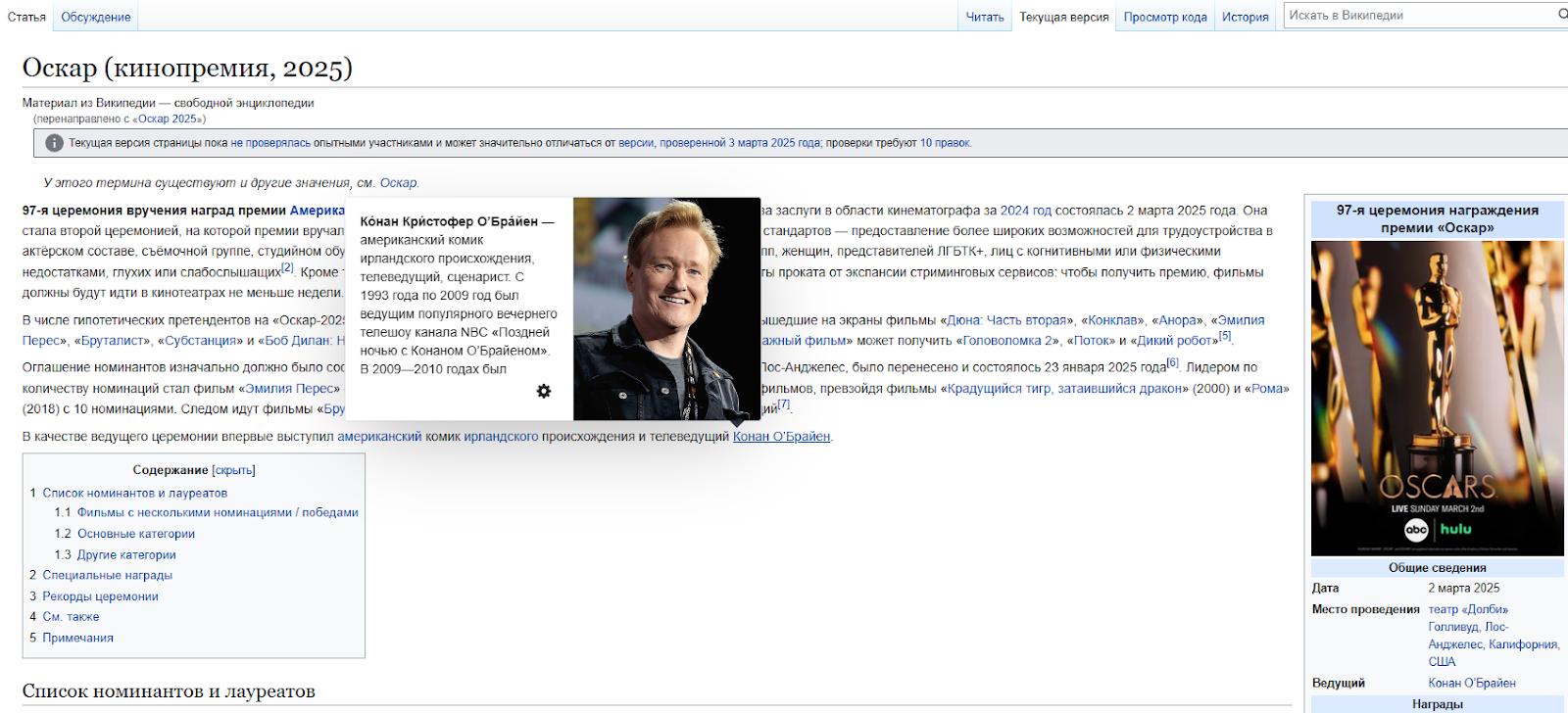
Task: Click the search magnifier icon
Action: click(x=1562, y=15)
